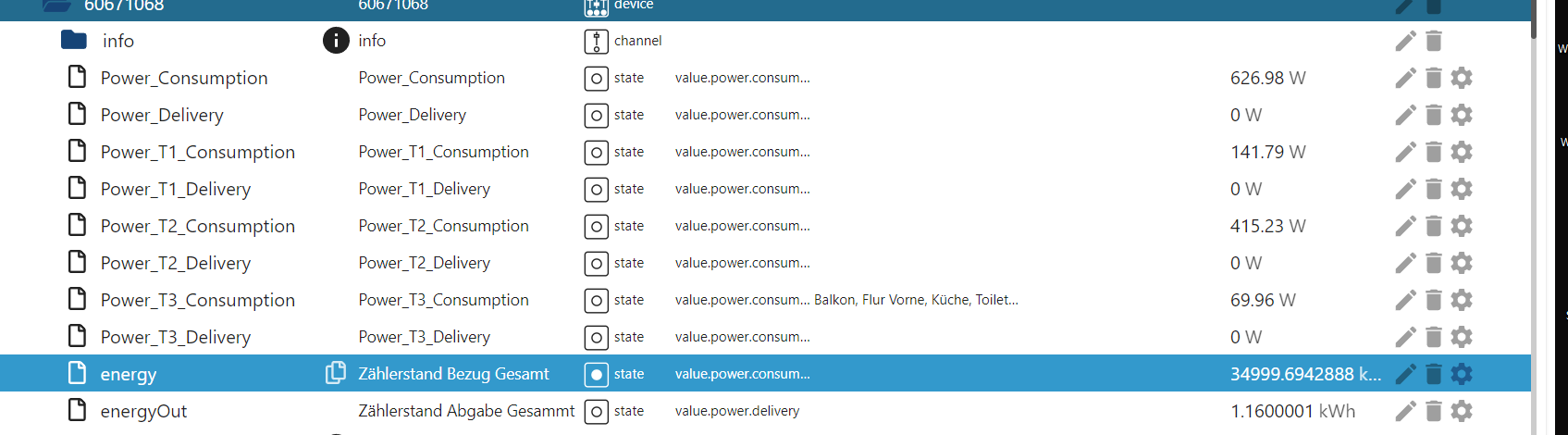
Task: Copy the energy state ID icon
Action: tap(335, 373)
